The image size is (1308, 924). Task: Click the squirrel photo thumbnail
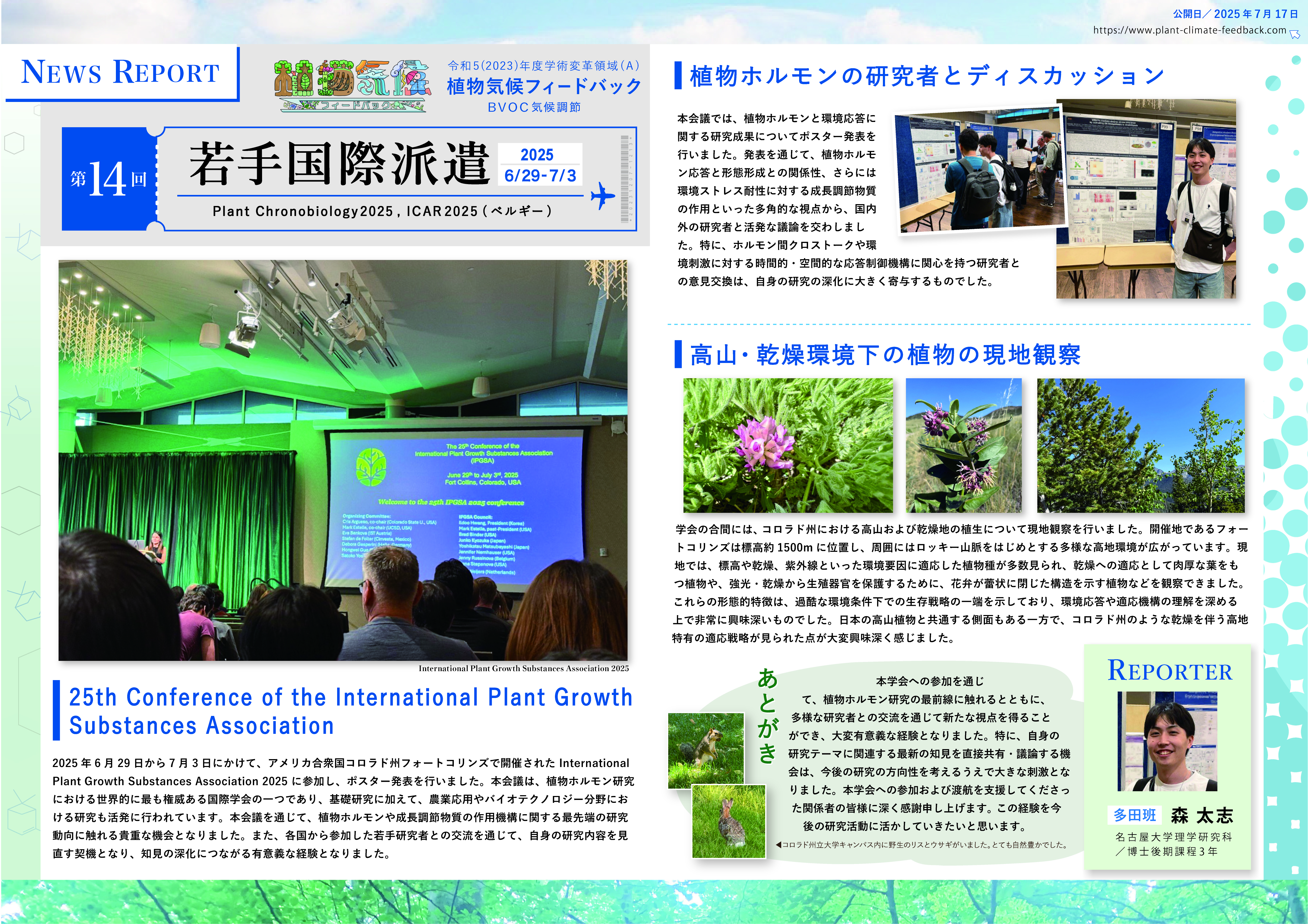[706, 748]
